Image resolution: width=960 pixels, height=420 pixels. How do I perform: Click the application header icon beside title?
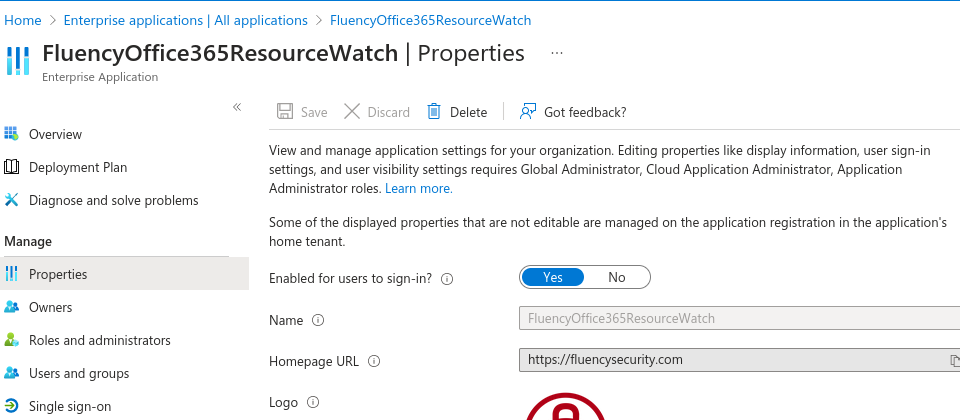18,61
